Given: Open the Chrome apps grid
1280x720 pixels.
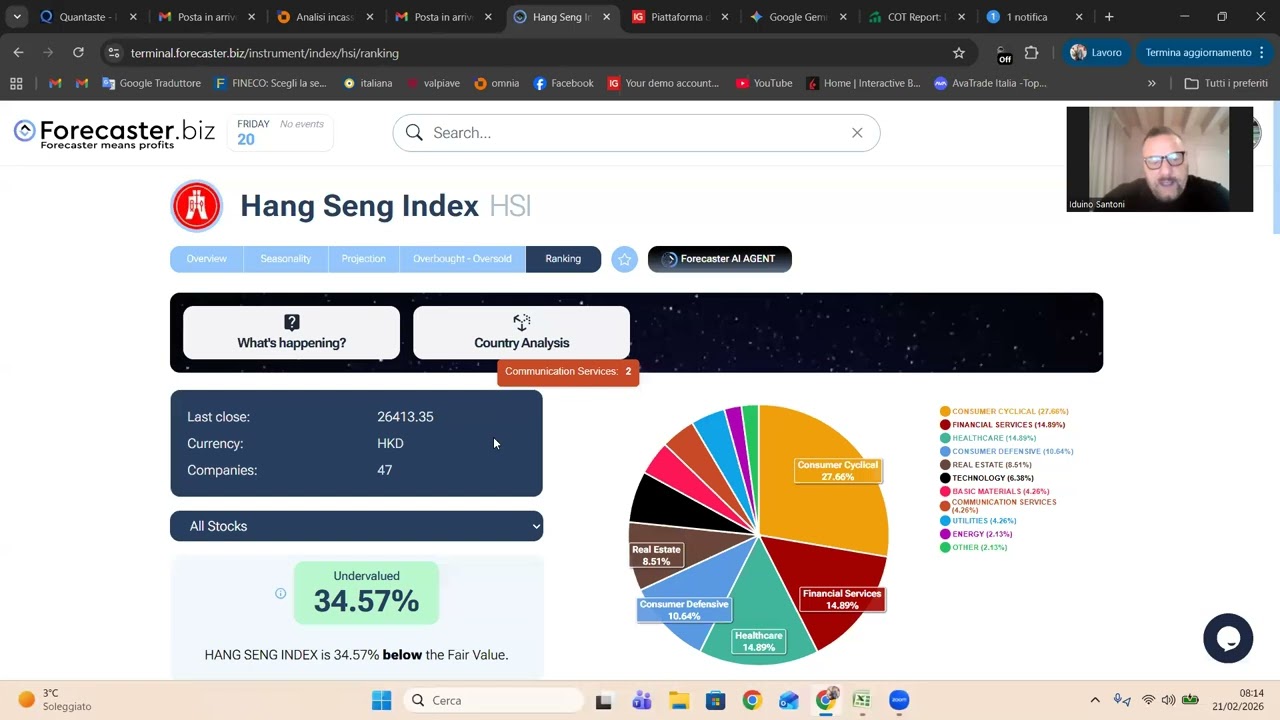Looking at the screenshot, I should [x=16, y=83].
